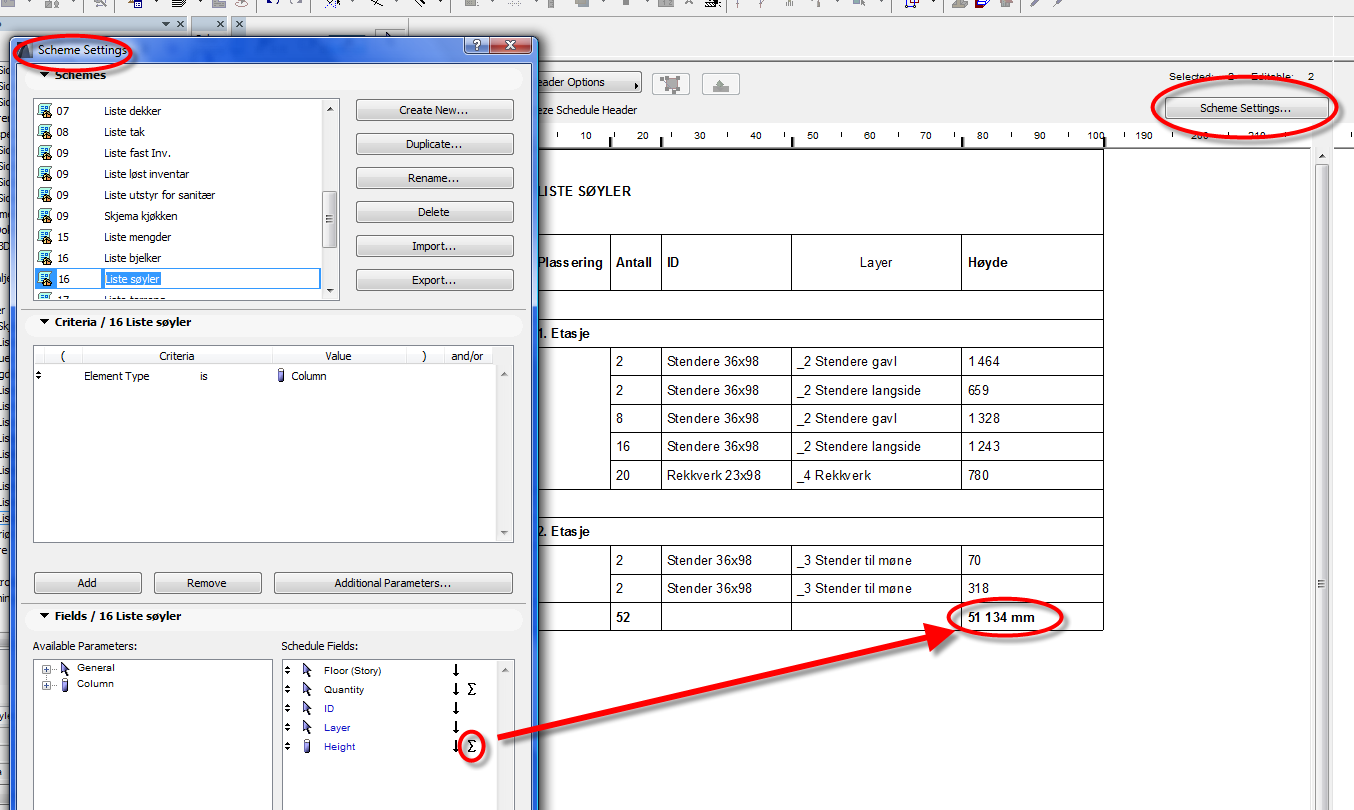Viewport: 1354px width, 810px height.
Task: Click the 15 Liste mengder scheme icon
Action: [45, 237]
